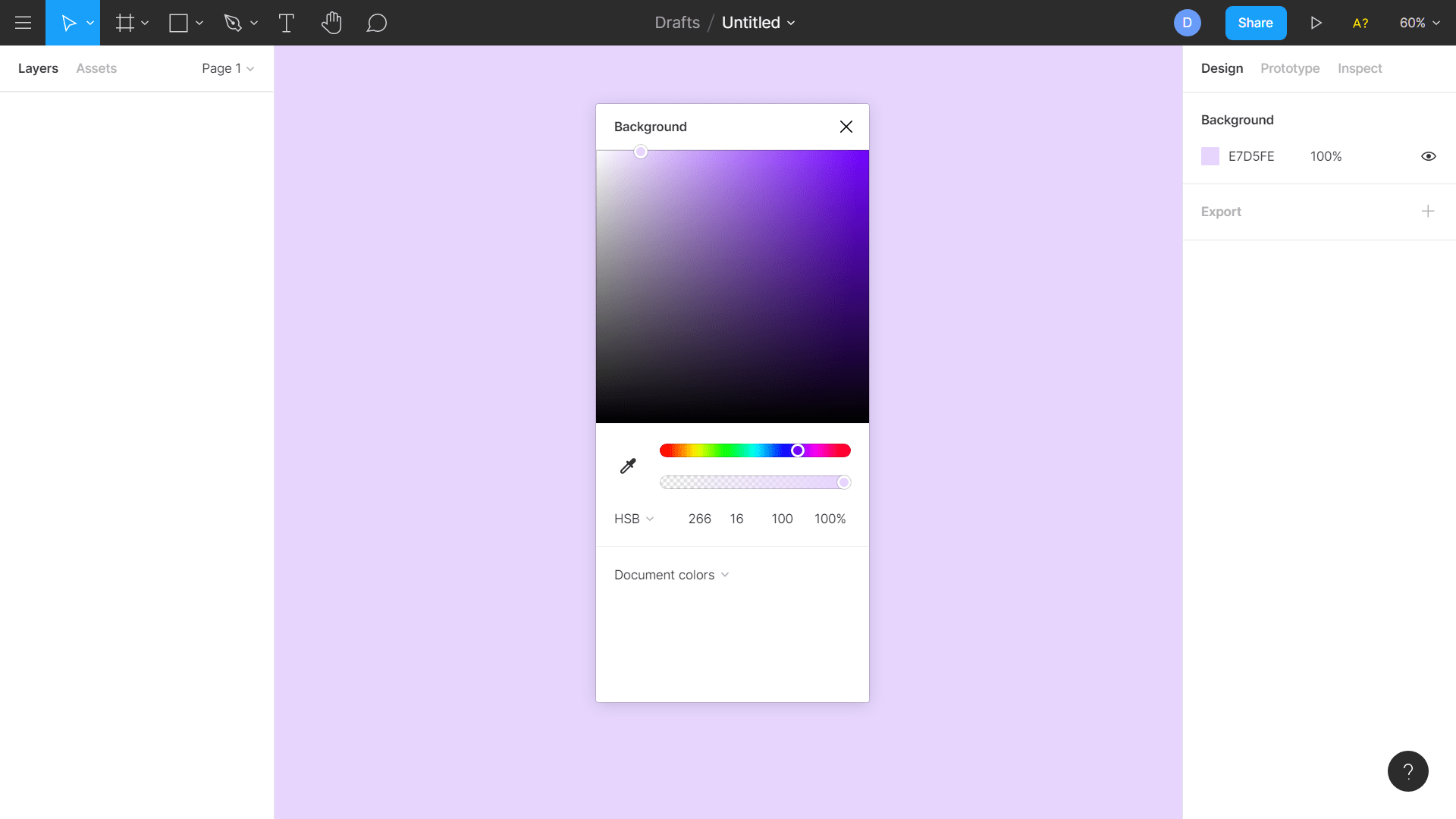The image size is (1456, 819).
Task: Switch to the Prototype tab
Action: (1290, 68)
